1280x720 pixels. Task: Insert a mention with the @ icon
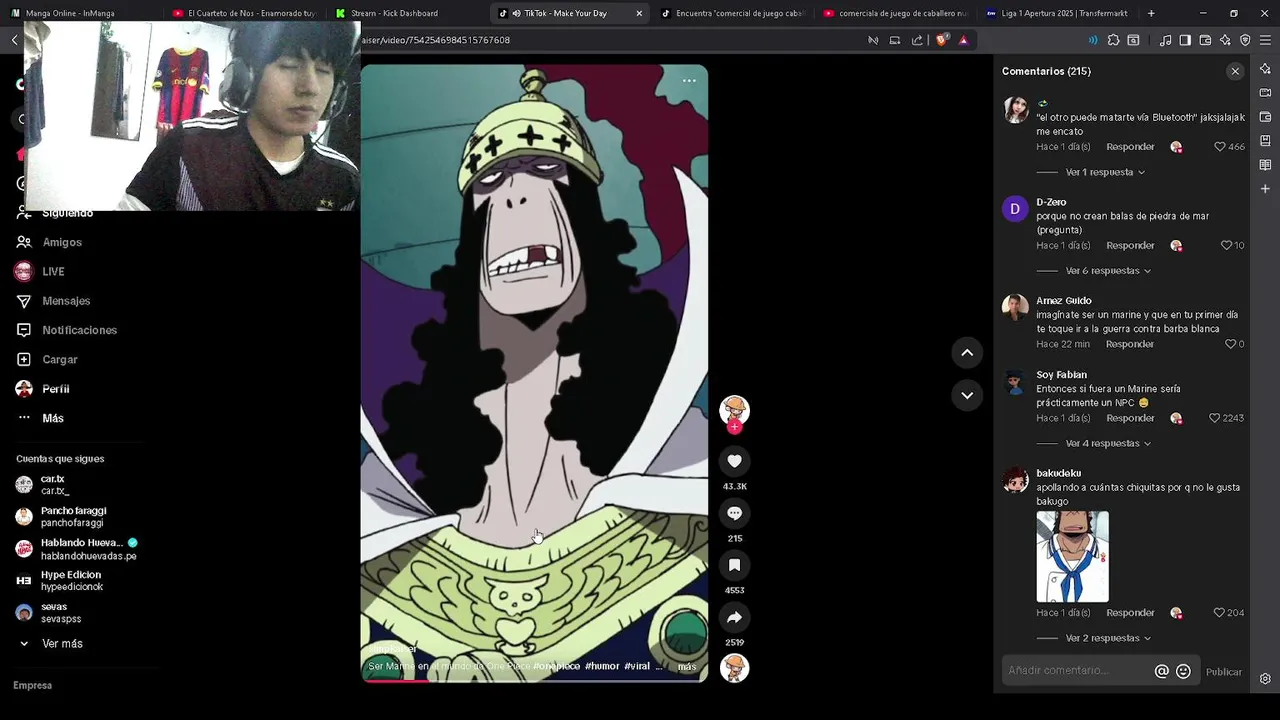point(1162,672)
